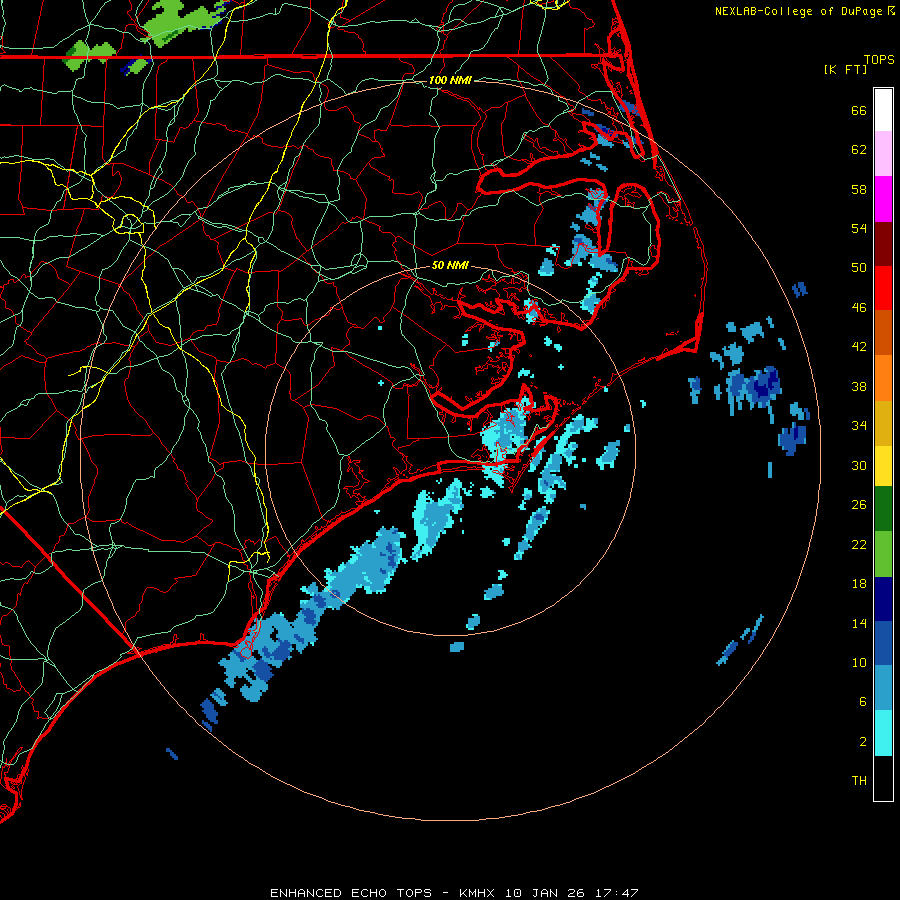
Task: Click the orange 38 legend swatch
Action: click(883, 378)
